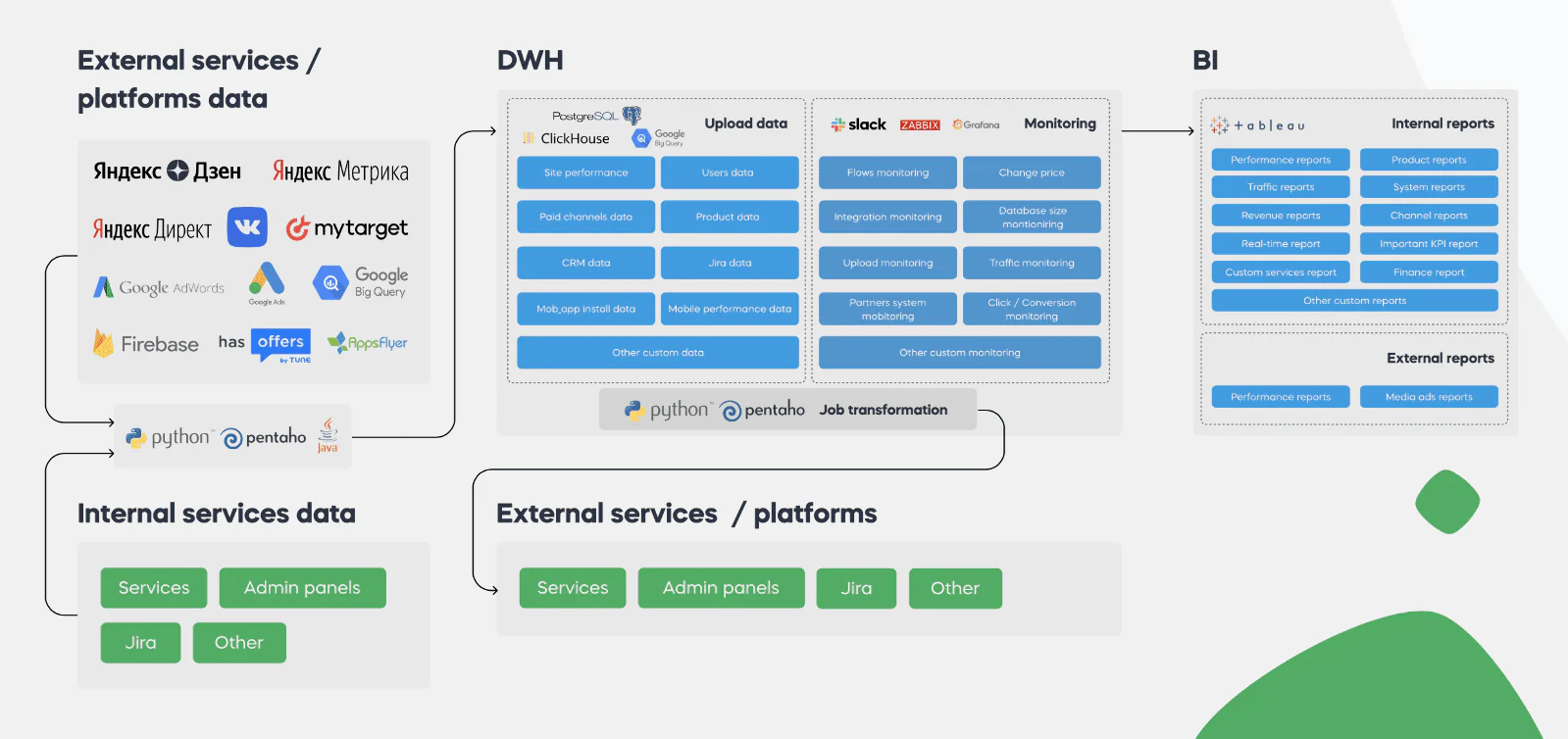Click Admin panels under Internal services data

pos(302,588)
